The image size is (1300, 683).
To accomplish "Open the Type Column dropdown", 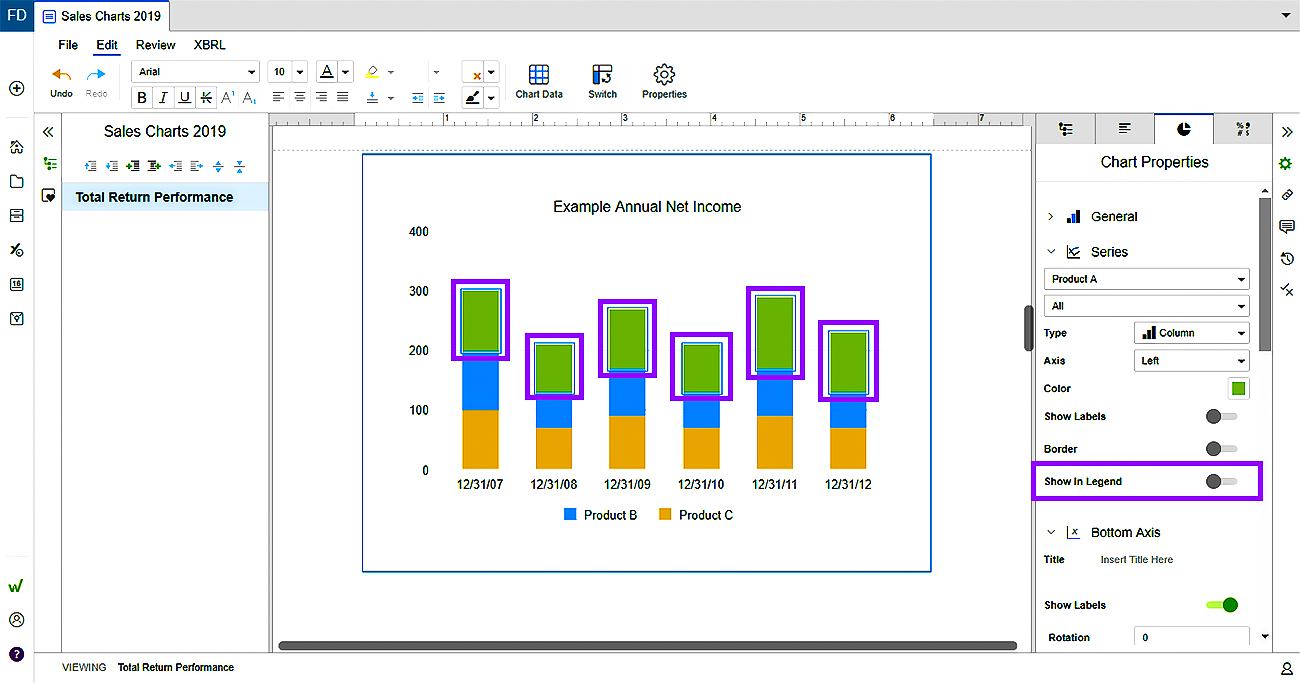I will coord(1192,333).
